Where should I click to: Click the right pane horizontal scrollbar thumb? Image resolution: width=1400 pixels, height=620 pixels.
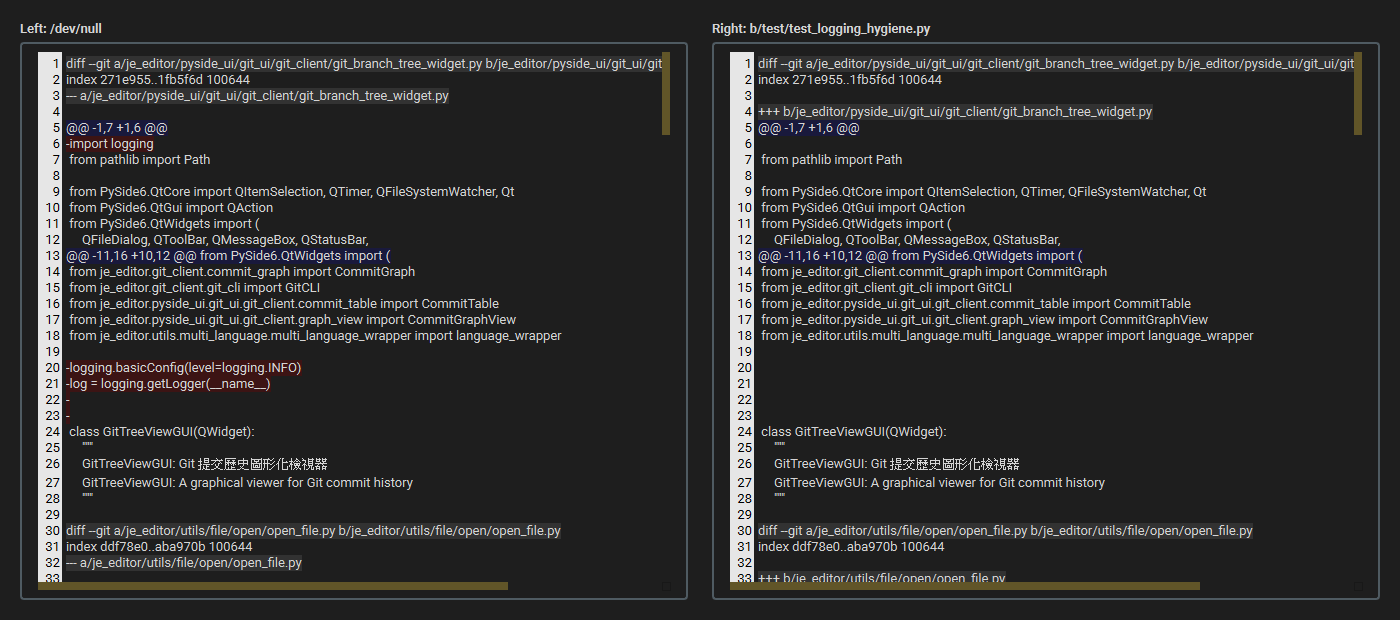[x=965, y=586]
